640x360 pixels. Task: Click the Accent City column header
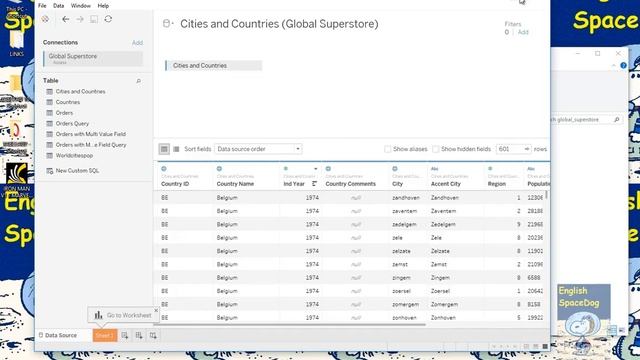[x=446, y=184]
